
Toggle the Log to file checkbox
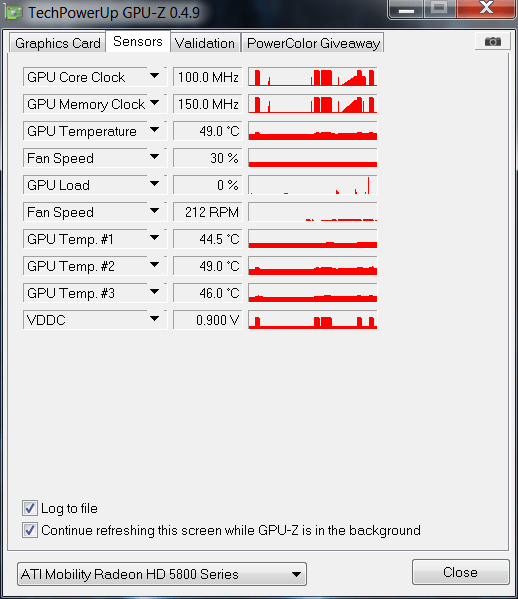point(29,508)
